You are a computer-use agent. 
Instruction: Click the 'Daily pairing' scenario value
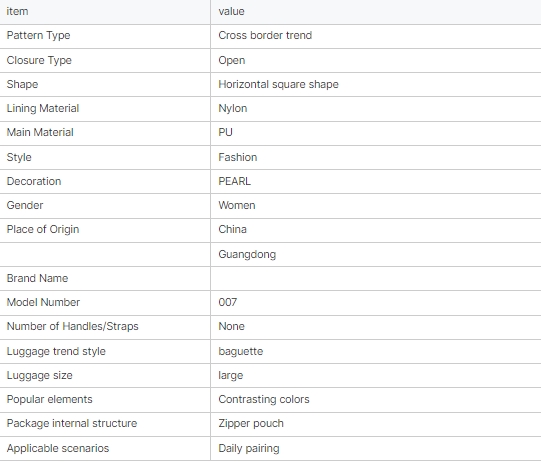[x=249, y=448]
